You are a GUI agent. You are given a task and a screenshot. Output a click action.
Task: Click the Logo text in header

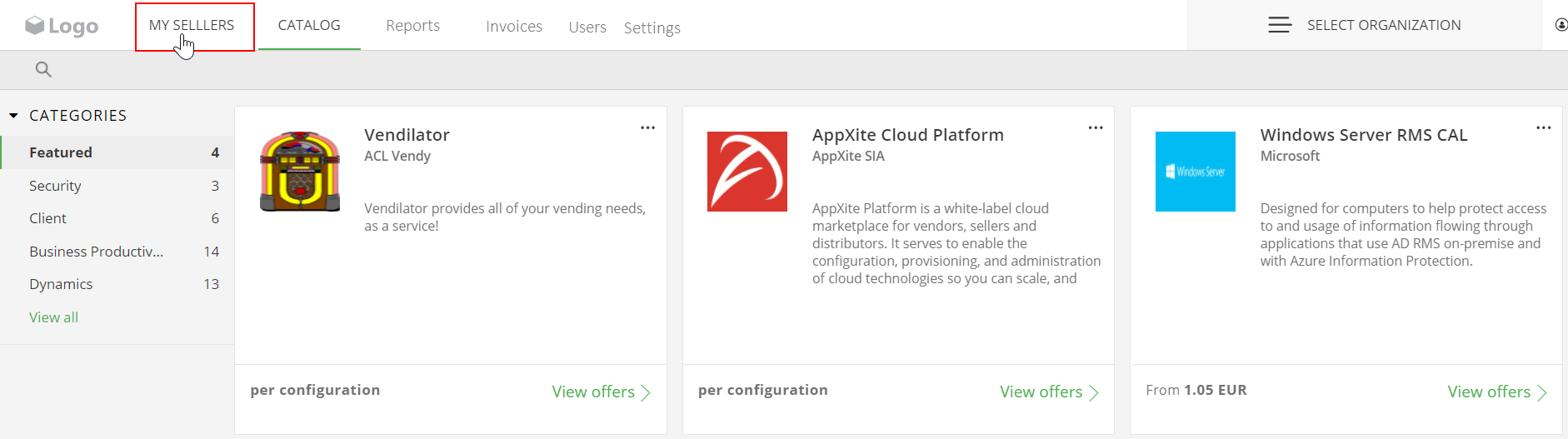[73, 27]
